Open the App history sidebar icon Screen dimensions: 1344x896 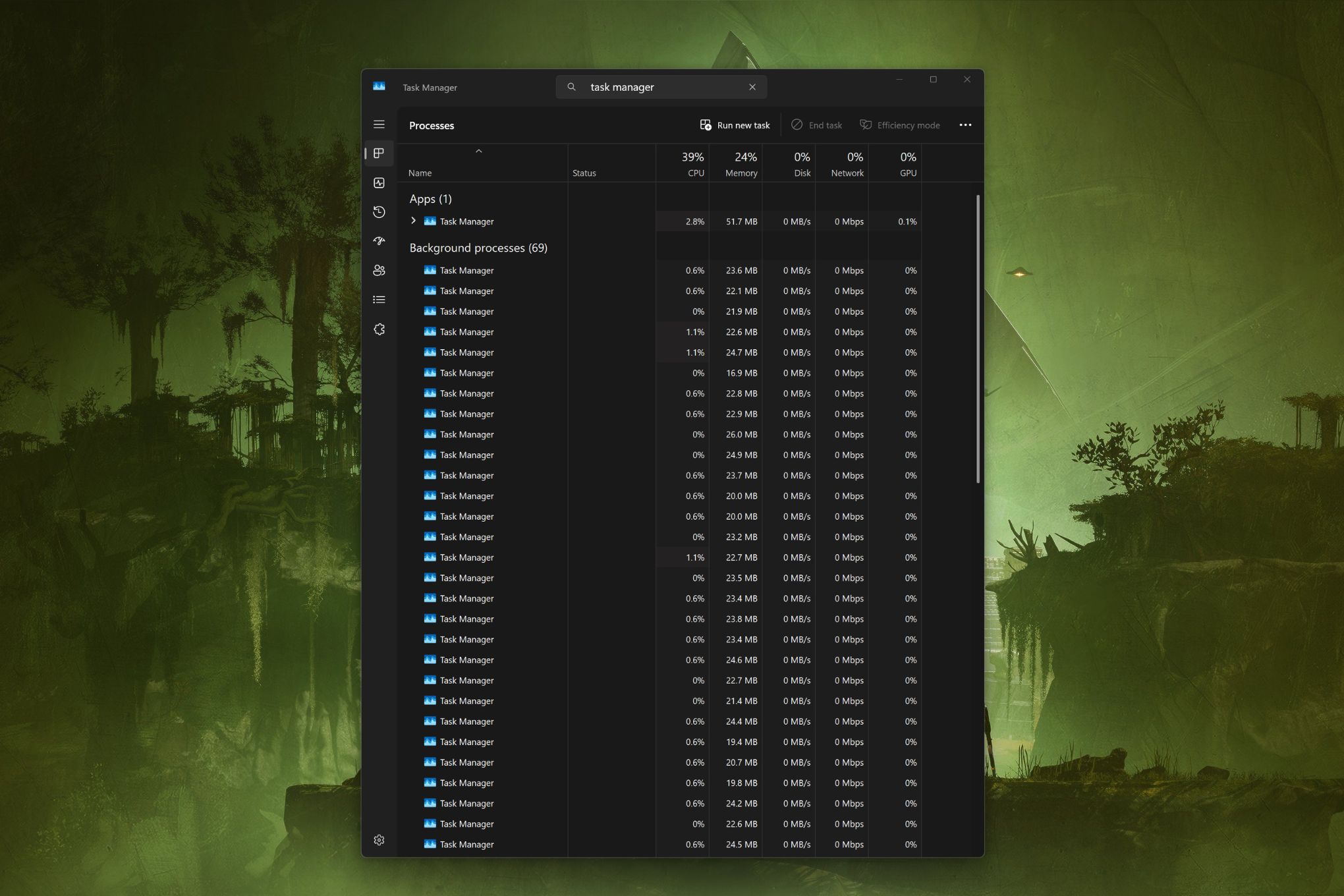tap(379, 212)
